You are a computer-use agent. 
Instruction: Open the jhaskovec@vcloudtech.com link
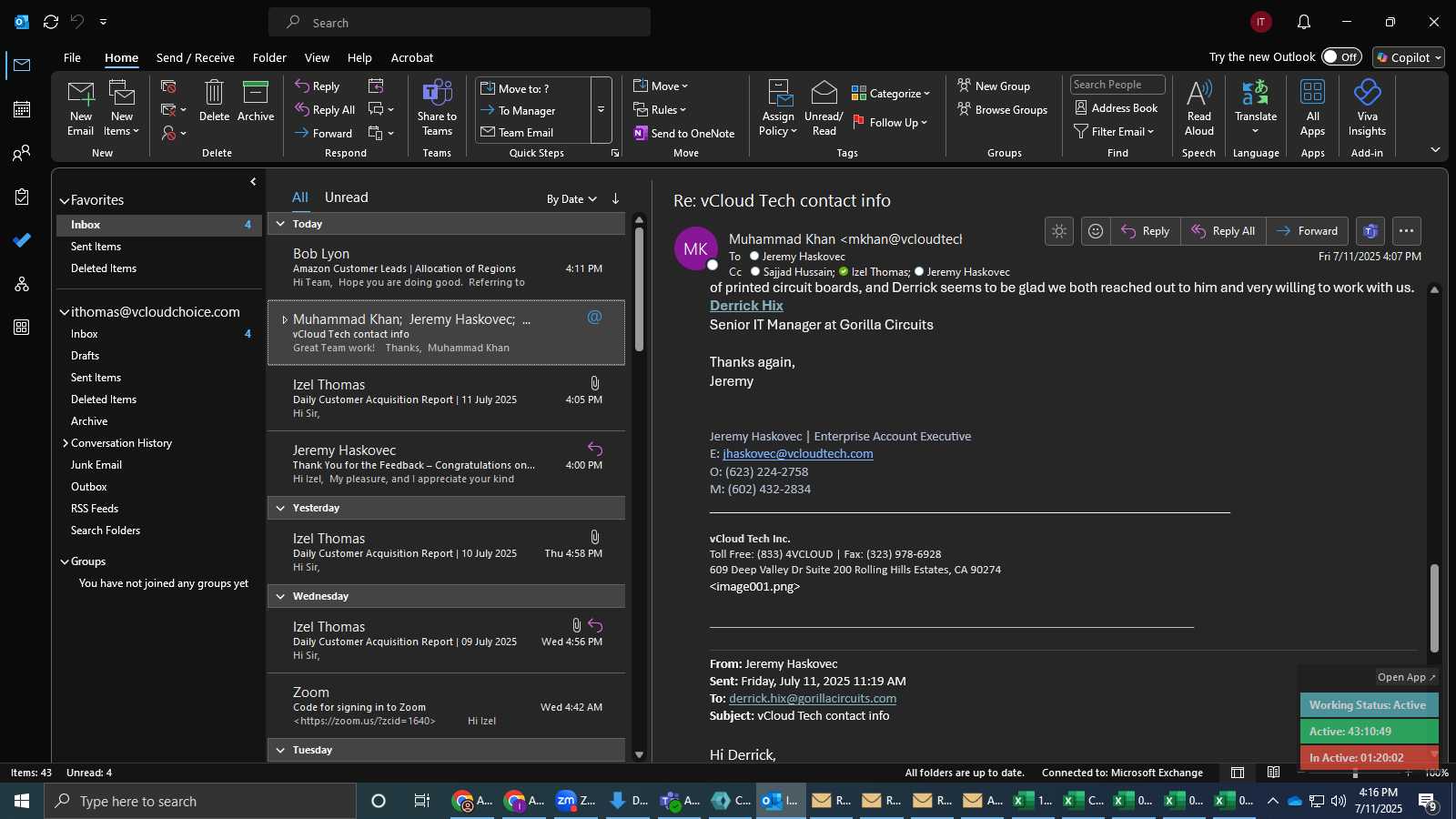(798, 453)
